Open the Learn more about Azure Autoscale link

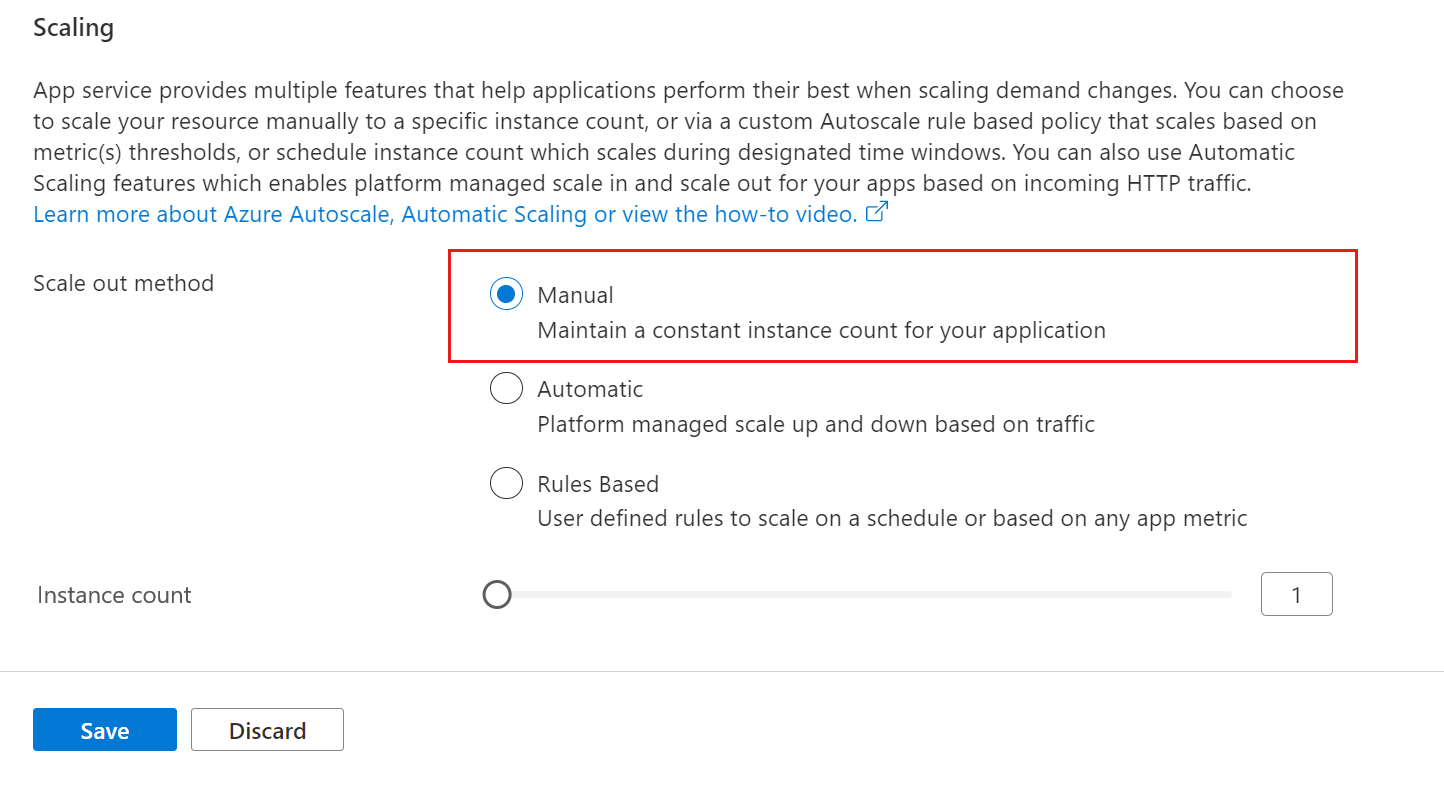[x=445, y=214]
